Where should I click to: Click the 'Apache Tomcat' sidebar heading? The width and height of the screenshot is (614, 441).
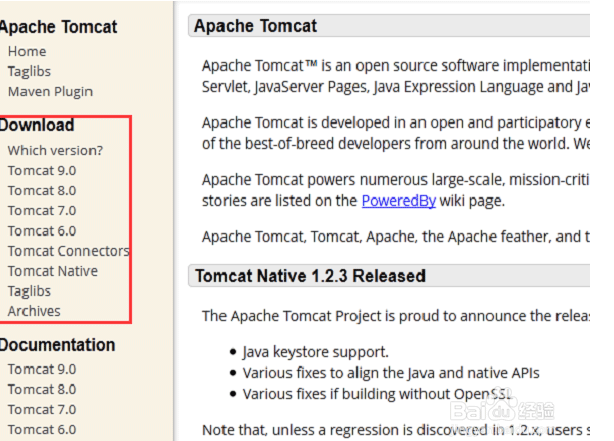tap(59, 27)
